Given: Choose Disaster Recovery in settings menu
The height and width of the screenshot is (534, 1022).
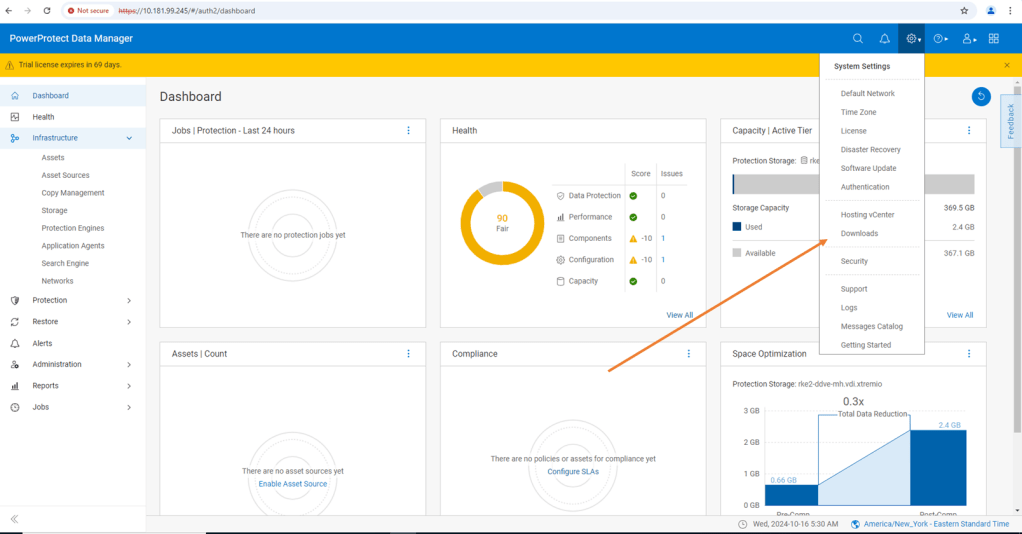Looking at the screenshot, I should pos(870,150).
